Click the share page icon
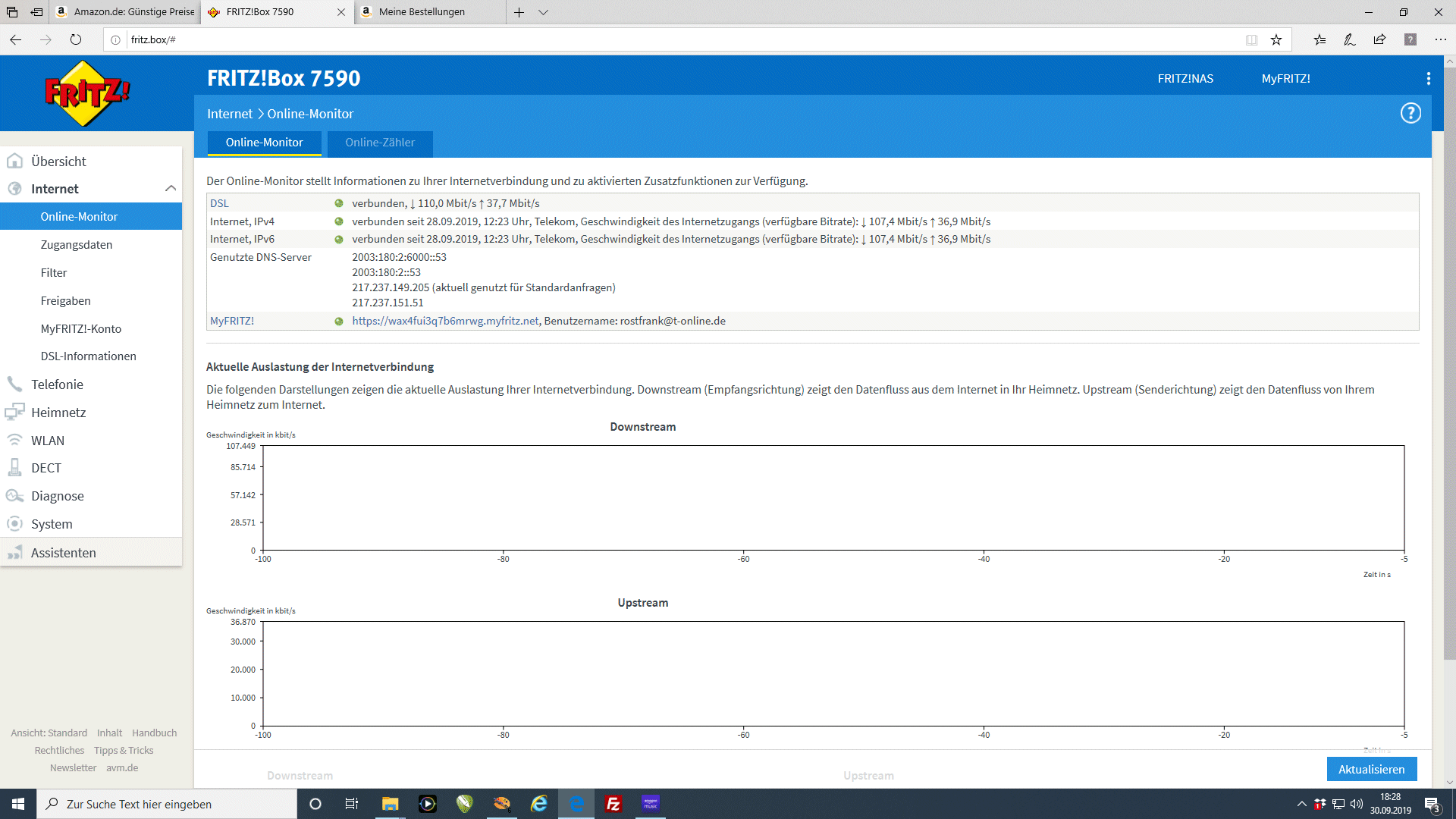The height and width of the screenshot is (819, 1456). tap(1379, 39)
